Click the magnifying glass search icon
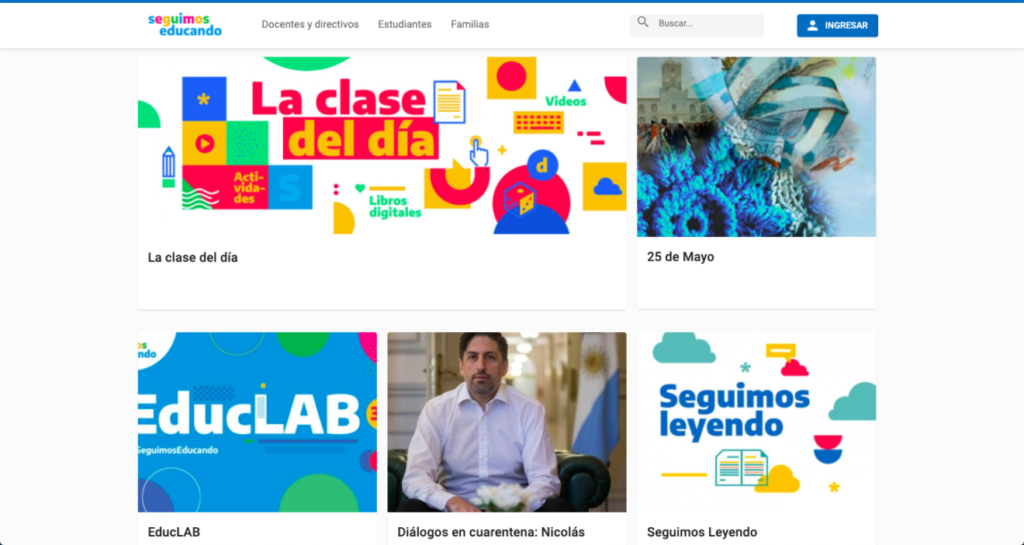 (x=643, y=23)
